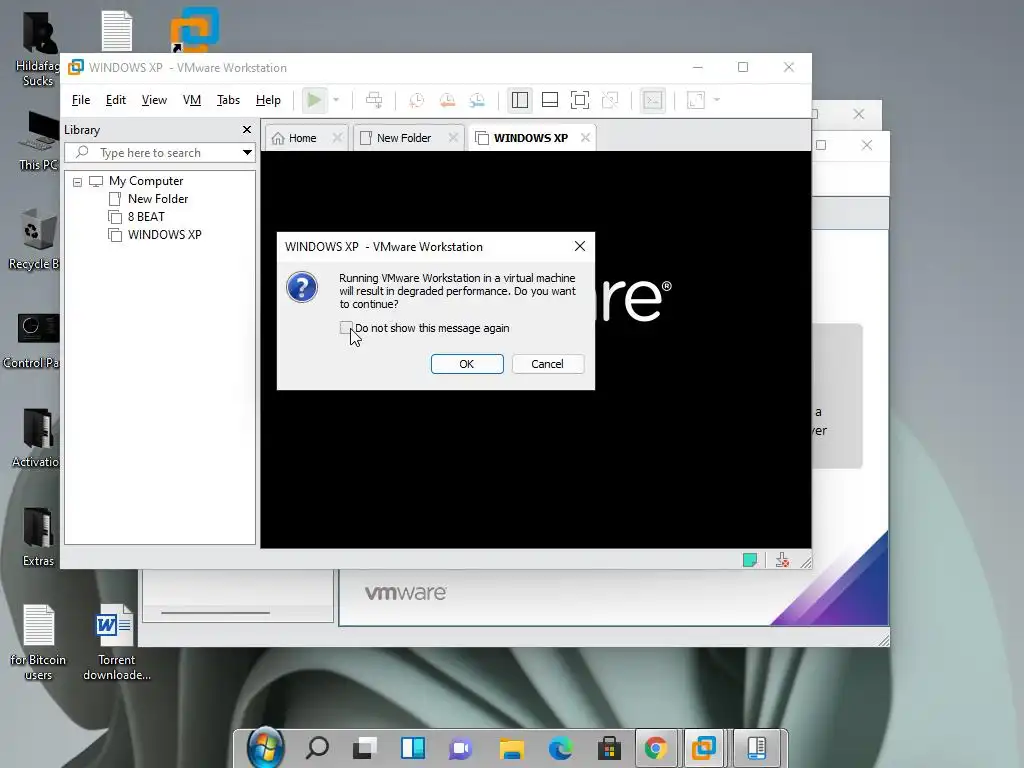Open the Library search filter dropdown

click(247, 153)
